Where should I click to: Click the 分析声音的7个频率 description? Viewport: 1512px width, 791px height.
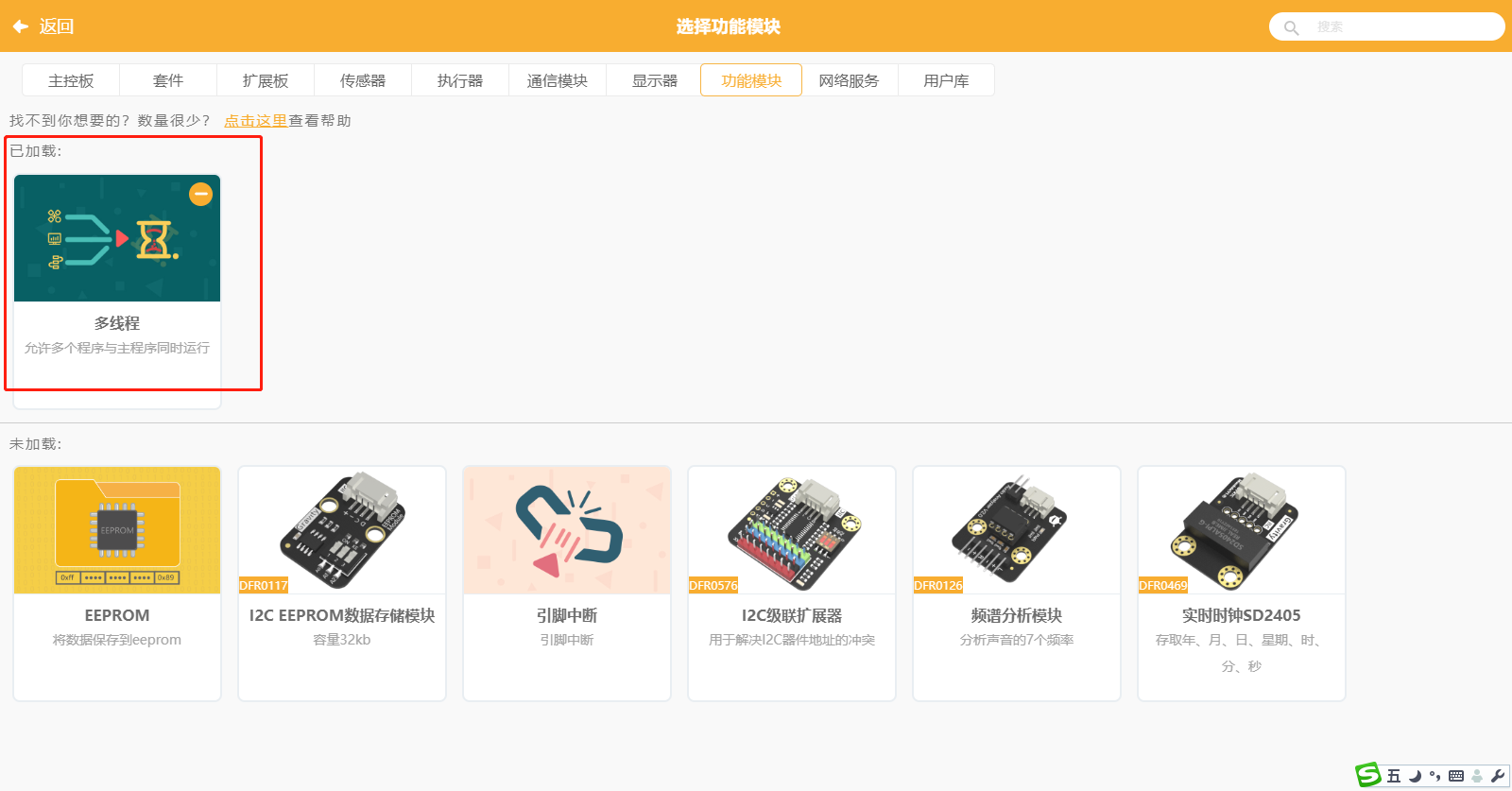coord(1017,640)
